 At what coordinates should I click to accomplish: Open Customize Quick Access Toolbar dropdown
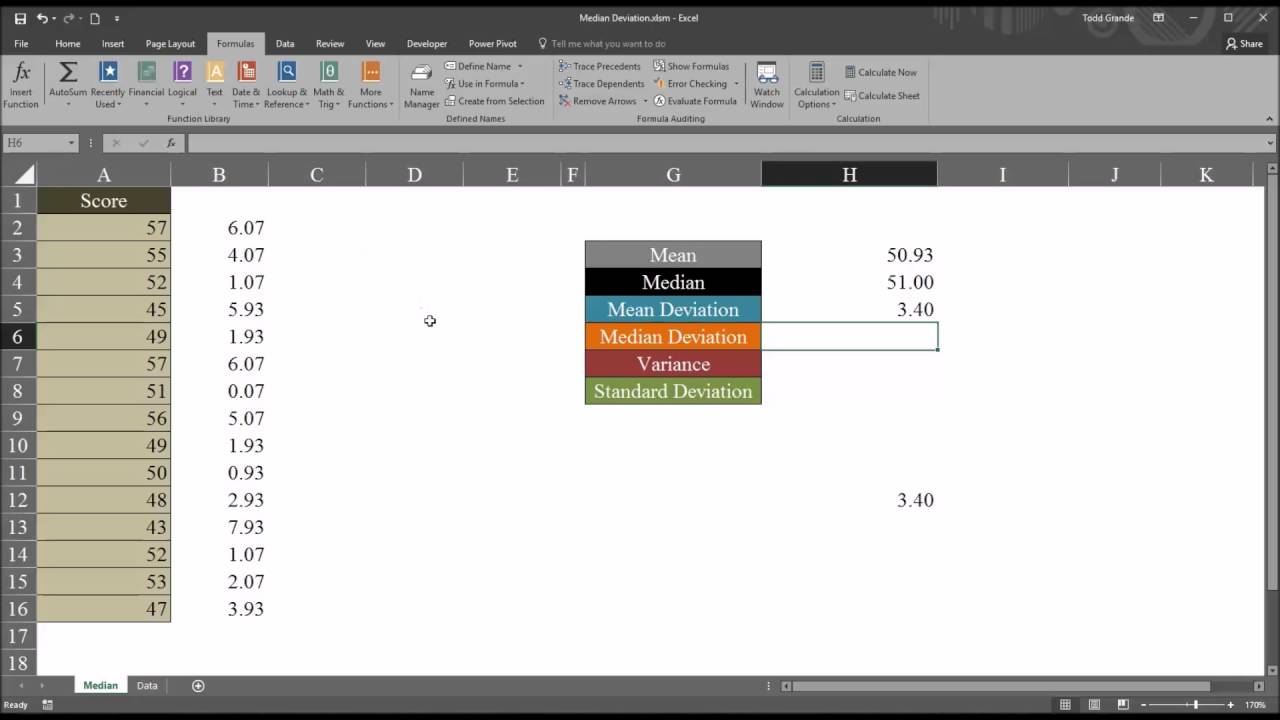(117, 18)
